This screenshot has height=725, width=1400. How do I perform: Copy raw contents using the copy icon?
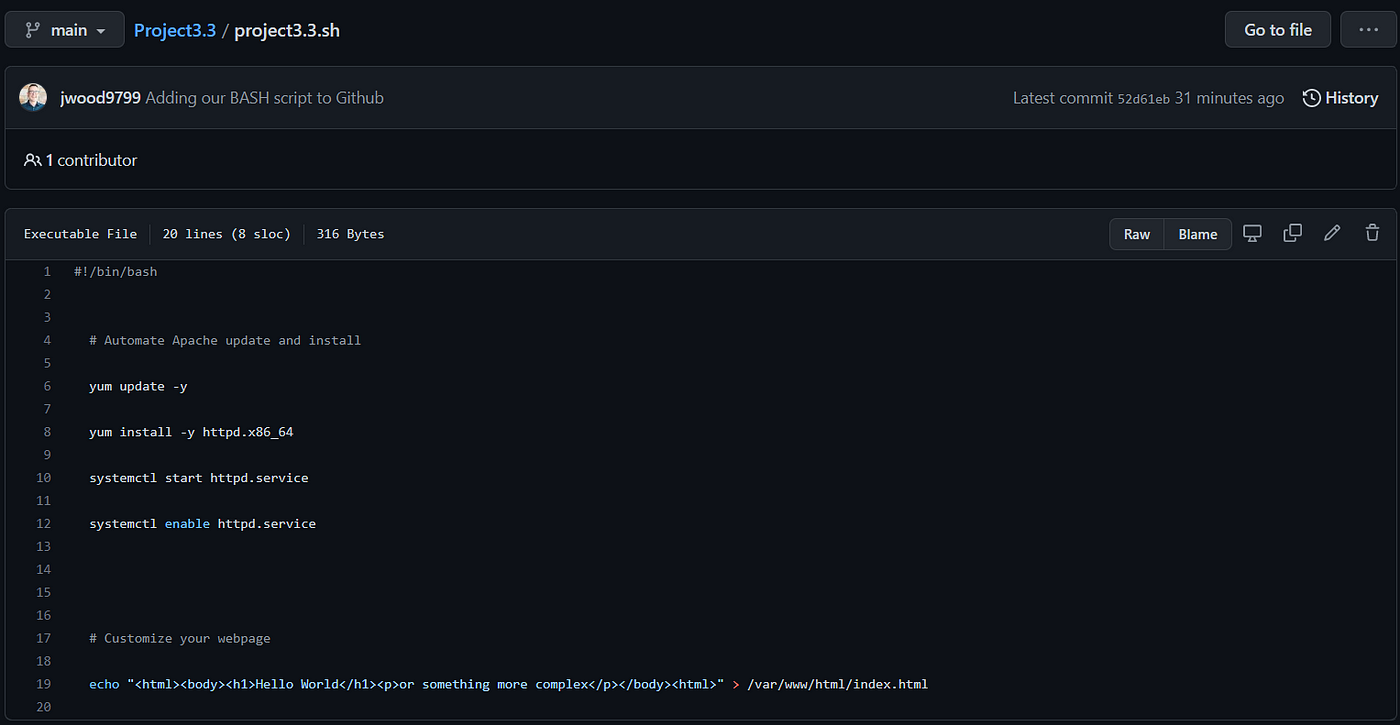point(1292,233)
